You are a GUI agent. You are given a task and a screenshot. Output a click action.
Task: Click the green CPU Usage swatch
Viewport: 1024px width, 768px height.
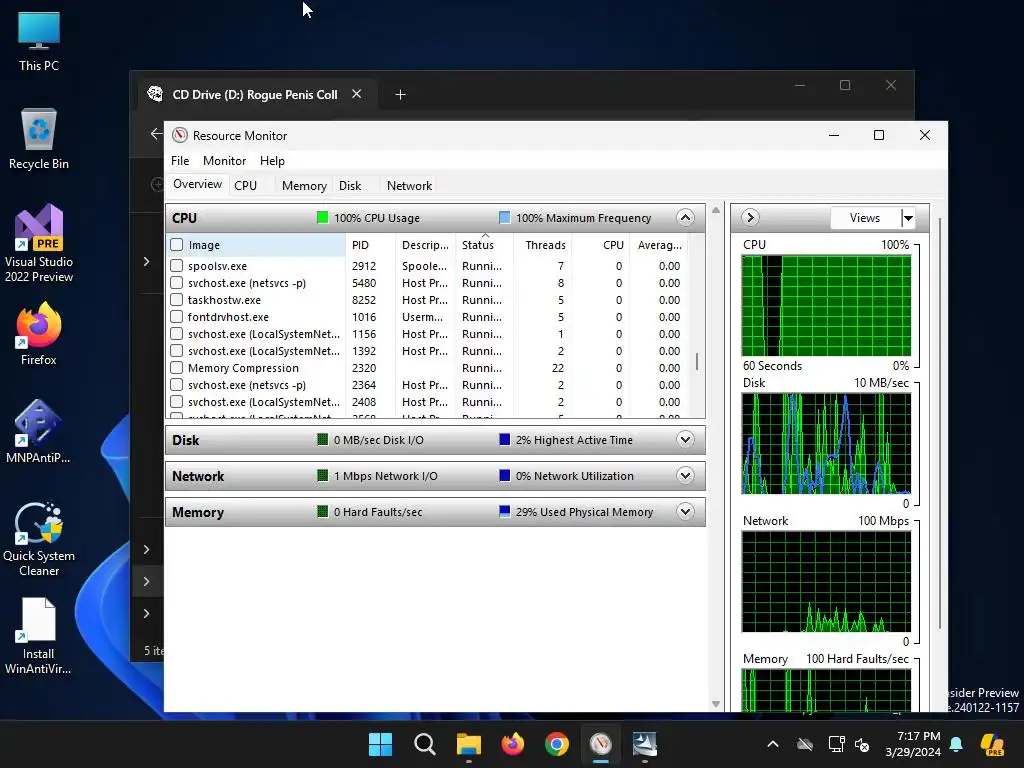tap(322, 217)
